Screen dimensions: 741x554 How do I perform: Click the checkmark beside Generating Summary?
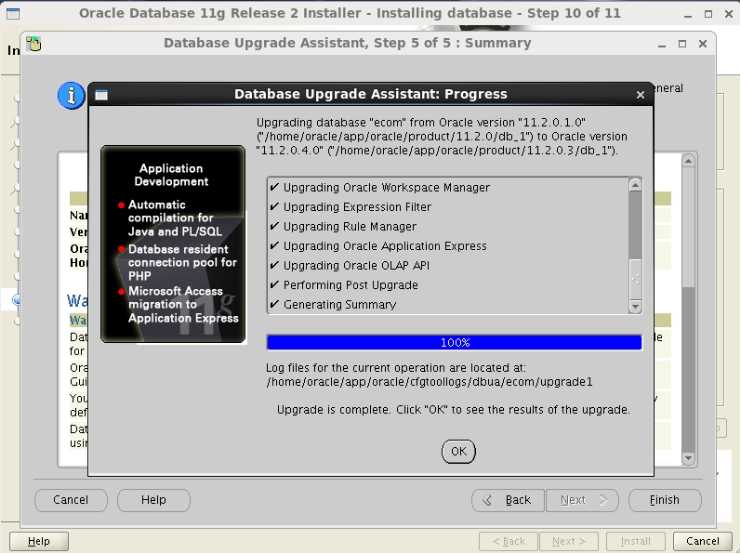[x=274, y=304]
